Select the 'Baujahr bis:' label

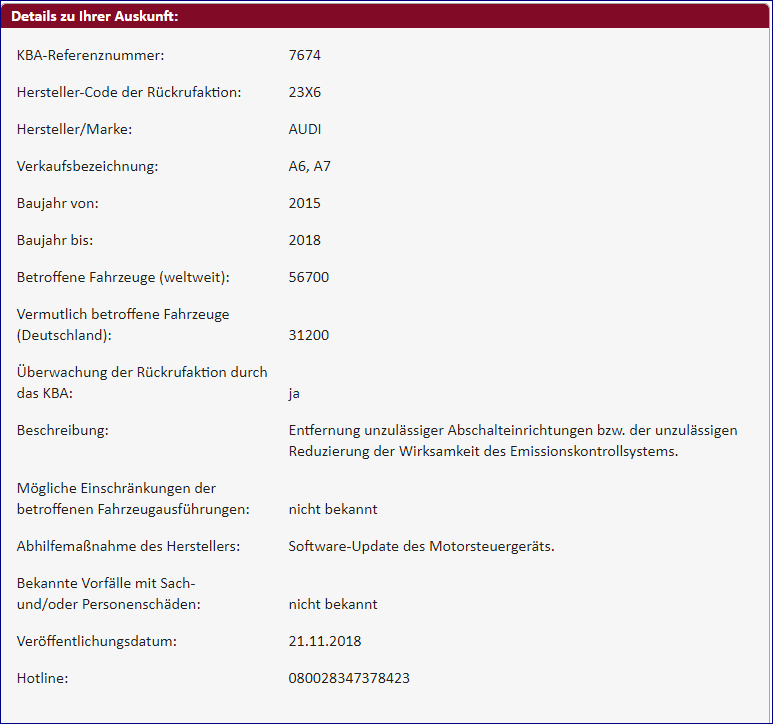(x=55, y=240)
